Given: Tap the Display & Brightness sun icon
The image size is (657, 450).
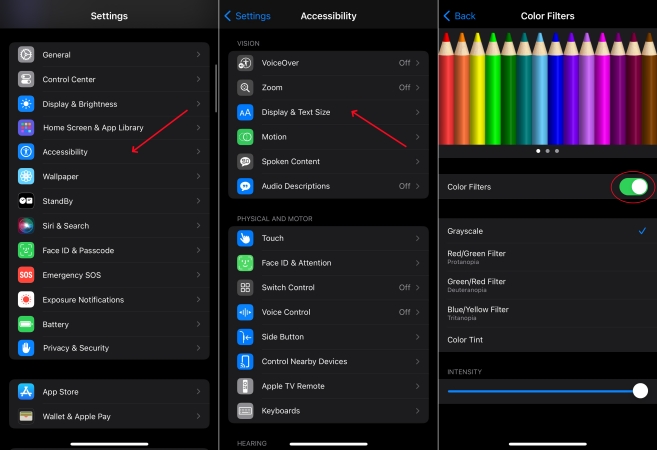Looking at the screenshot, I should coord(26,104).
